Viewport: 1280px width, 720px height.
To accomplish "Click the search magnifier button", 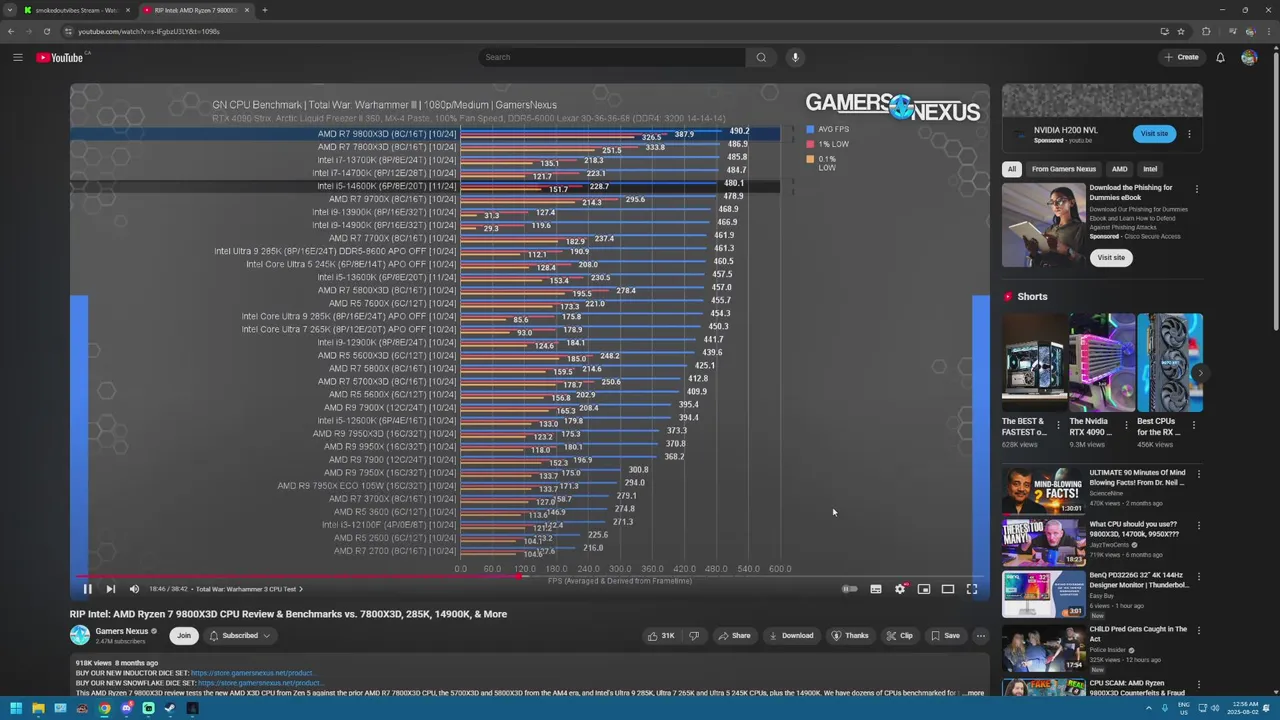I will 761,57.
